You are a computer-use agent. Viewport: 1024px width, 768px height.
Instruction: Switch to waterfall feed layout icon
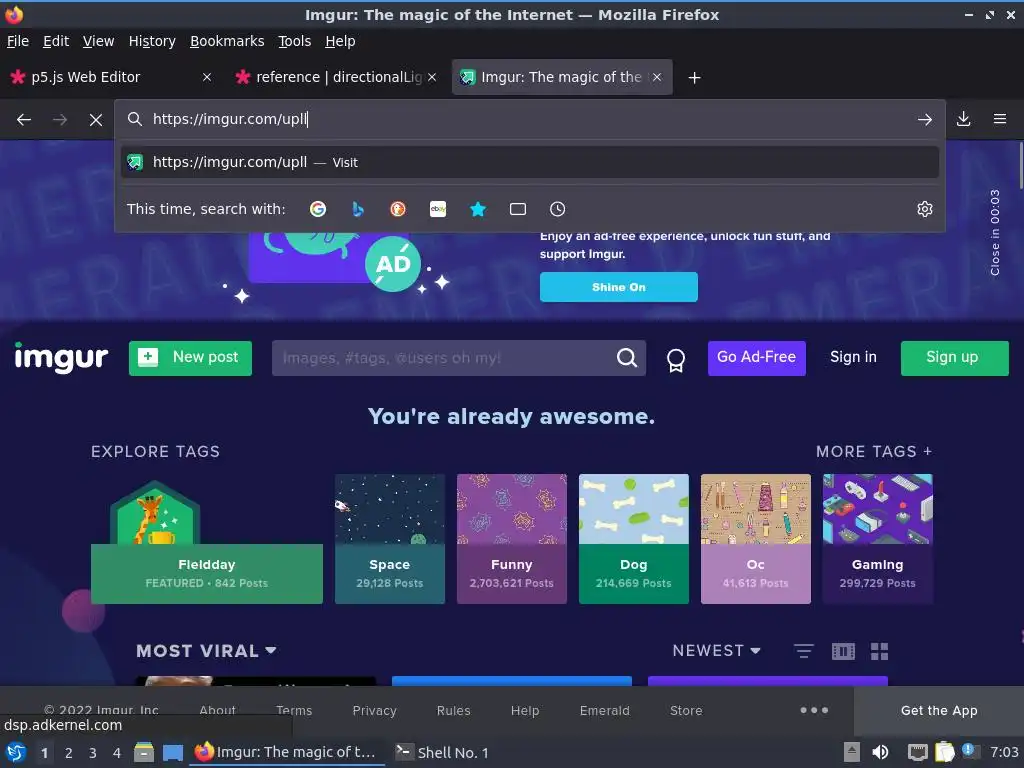[843, 651]
